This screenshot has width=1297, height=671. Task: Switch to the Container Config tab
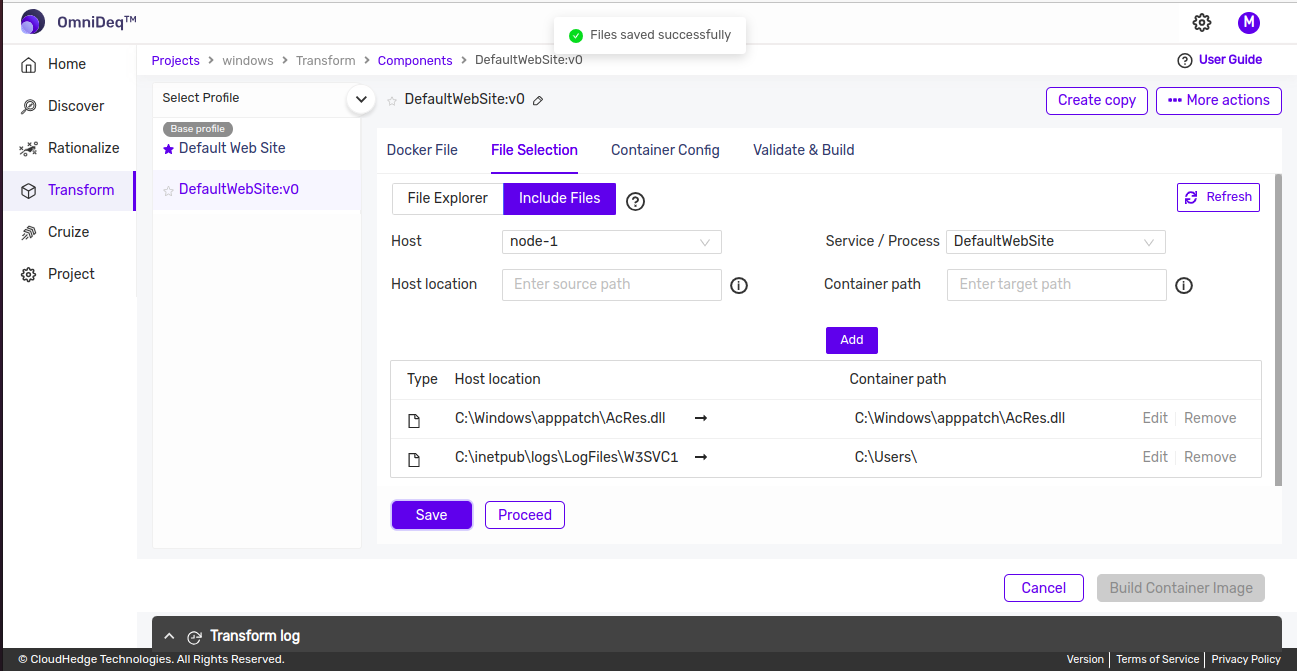[665, 150]
